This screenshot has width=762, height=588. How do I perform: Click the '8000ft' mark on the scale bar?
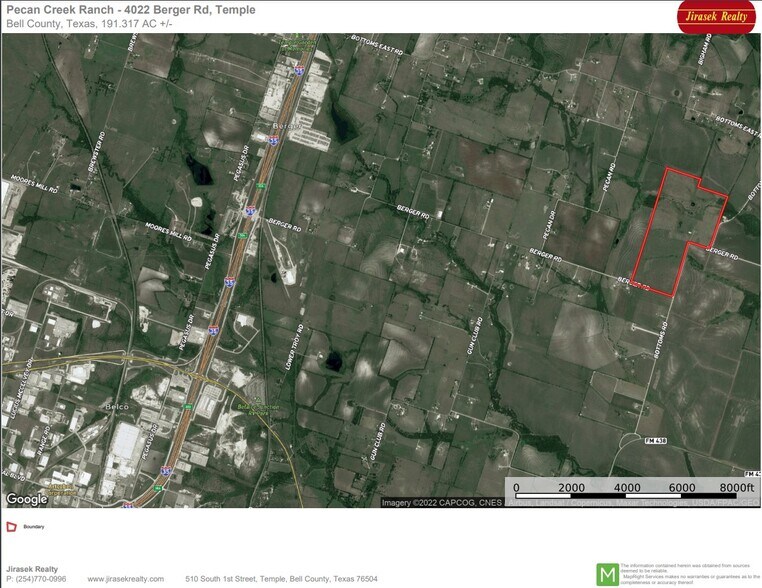[737, 487]
